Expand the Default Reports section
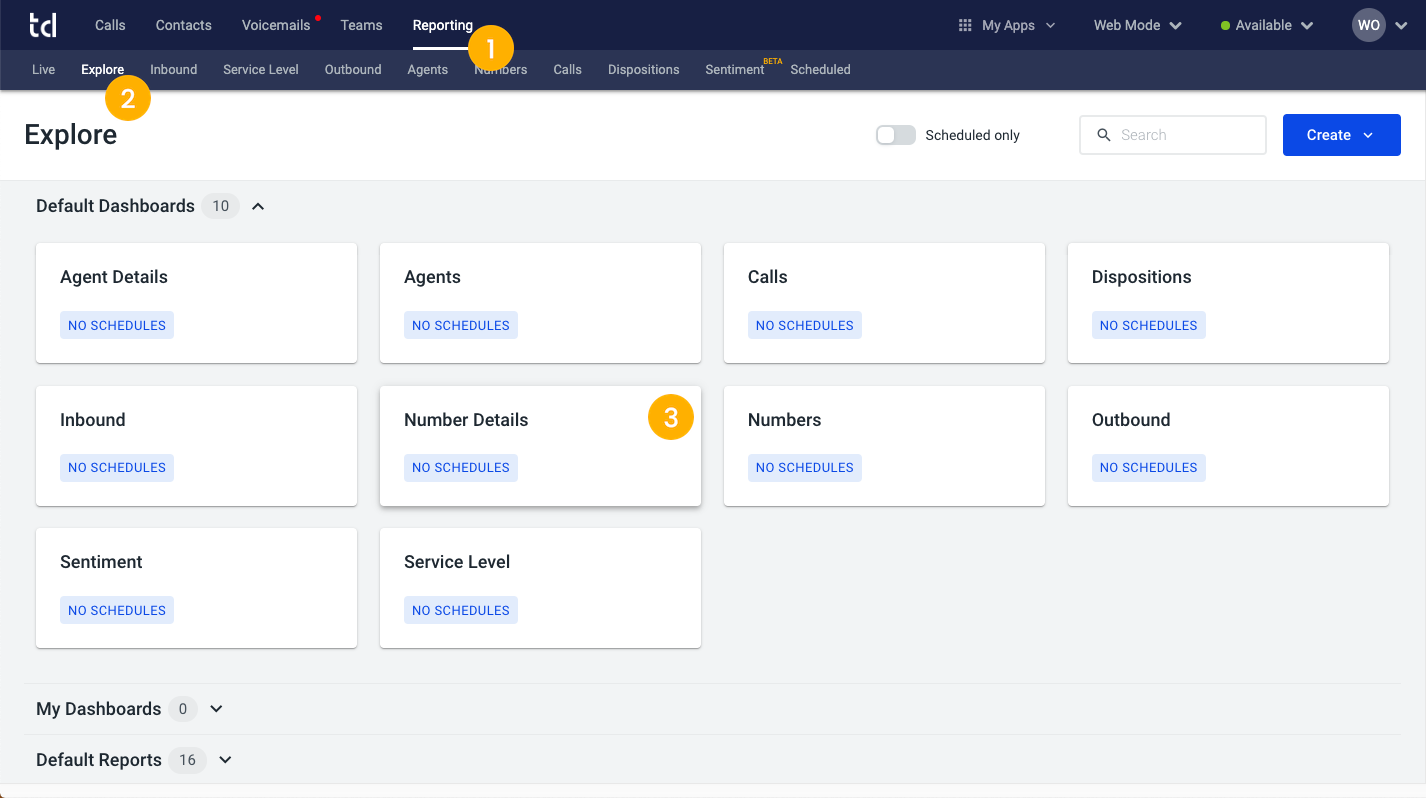The image size is (1426, 798). (225, 760)
